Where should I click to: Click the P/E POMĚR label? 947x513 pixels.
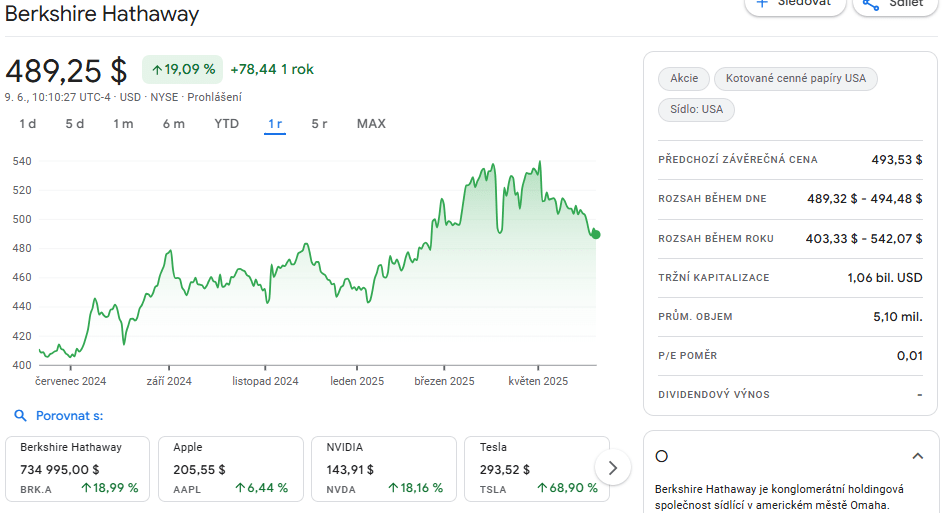[687, 356]
